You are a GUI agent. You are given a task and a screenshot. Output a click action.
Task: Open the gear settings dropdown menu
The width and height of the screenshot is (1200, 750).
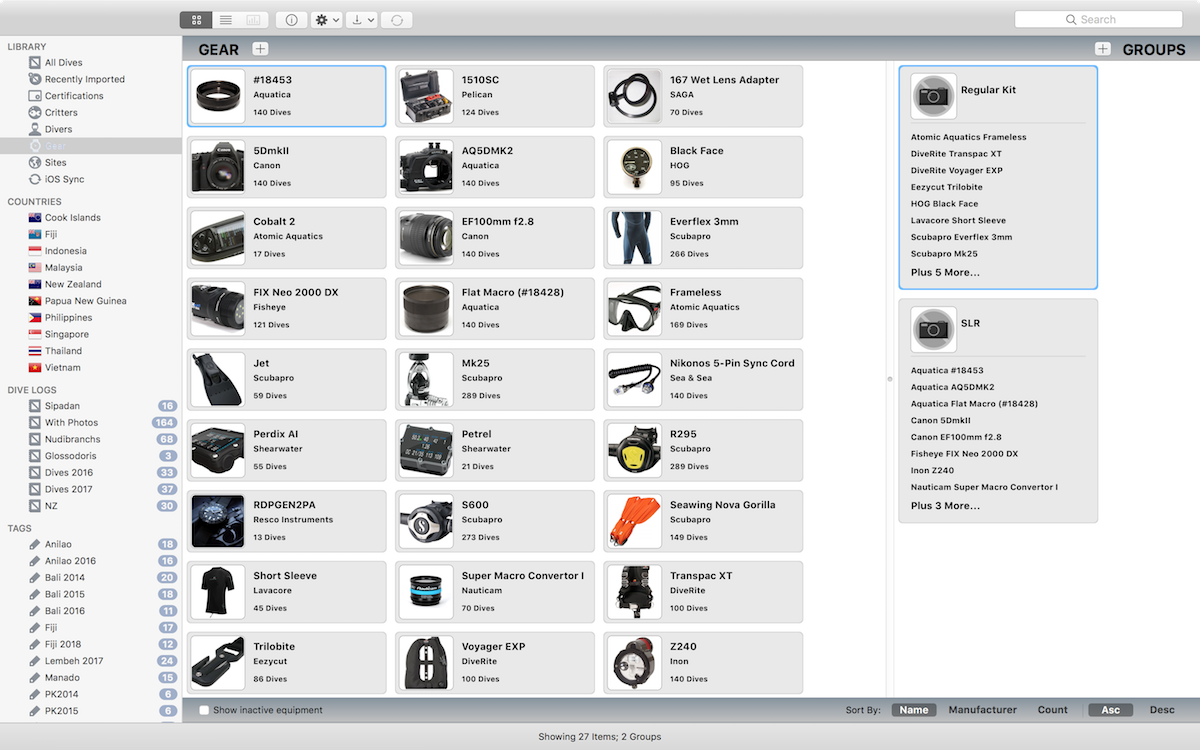[327, 20]
